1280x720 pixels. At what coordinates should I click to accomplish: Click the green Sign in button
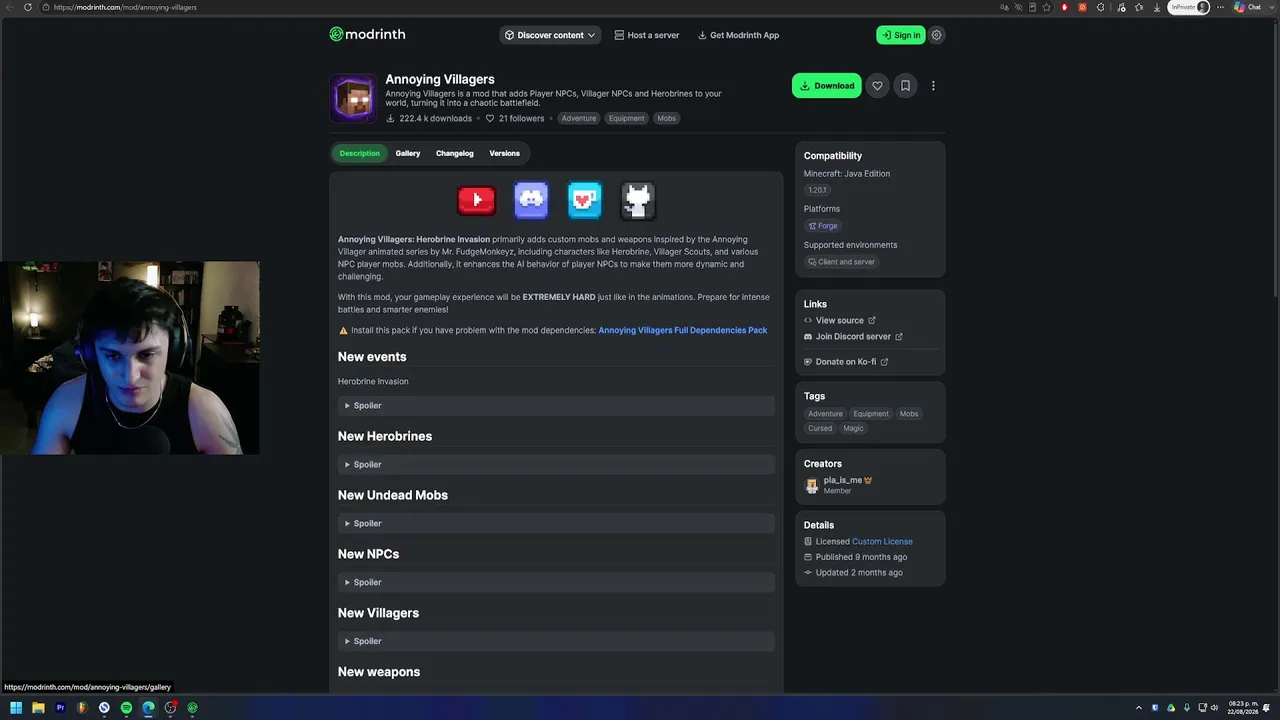pos(901,35)
